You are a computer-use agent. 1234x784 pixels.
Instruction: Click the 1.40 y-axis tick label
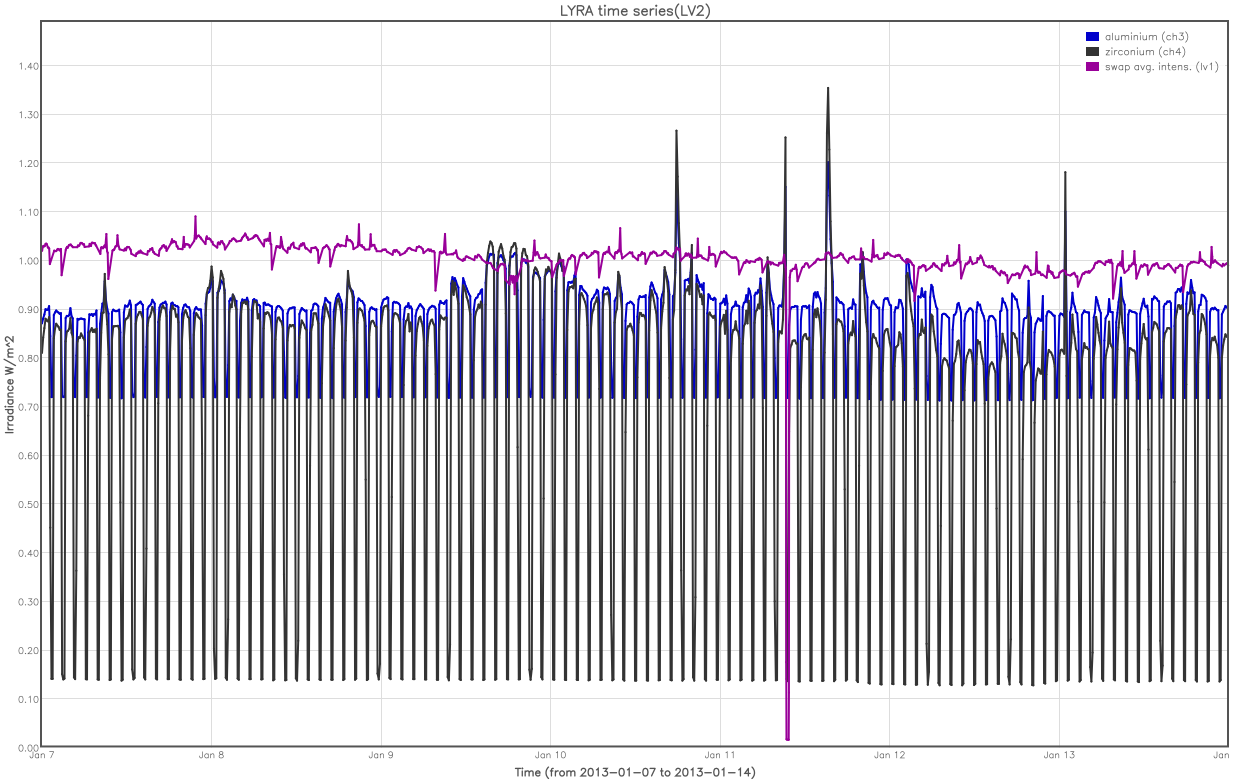(x=28, y=66)
